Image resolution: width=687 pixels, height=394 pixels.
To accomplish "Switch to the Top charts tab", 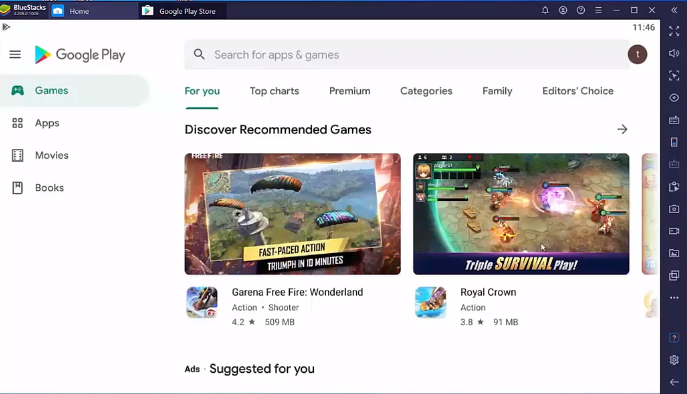I will [274, 91].
